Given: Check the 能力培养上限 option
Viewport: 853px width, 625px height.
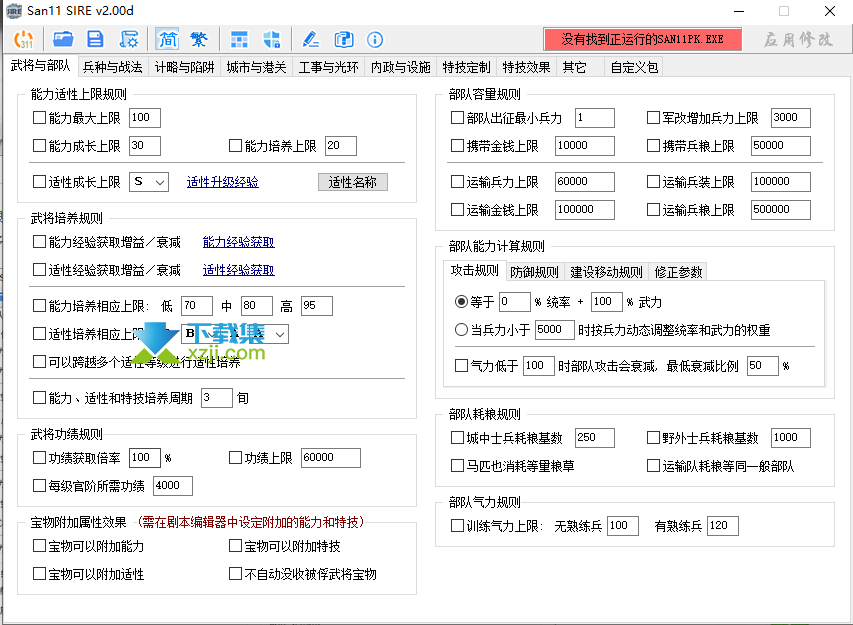Looking at the screenshot, I should [235, 145].
